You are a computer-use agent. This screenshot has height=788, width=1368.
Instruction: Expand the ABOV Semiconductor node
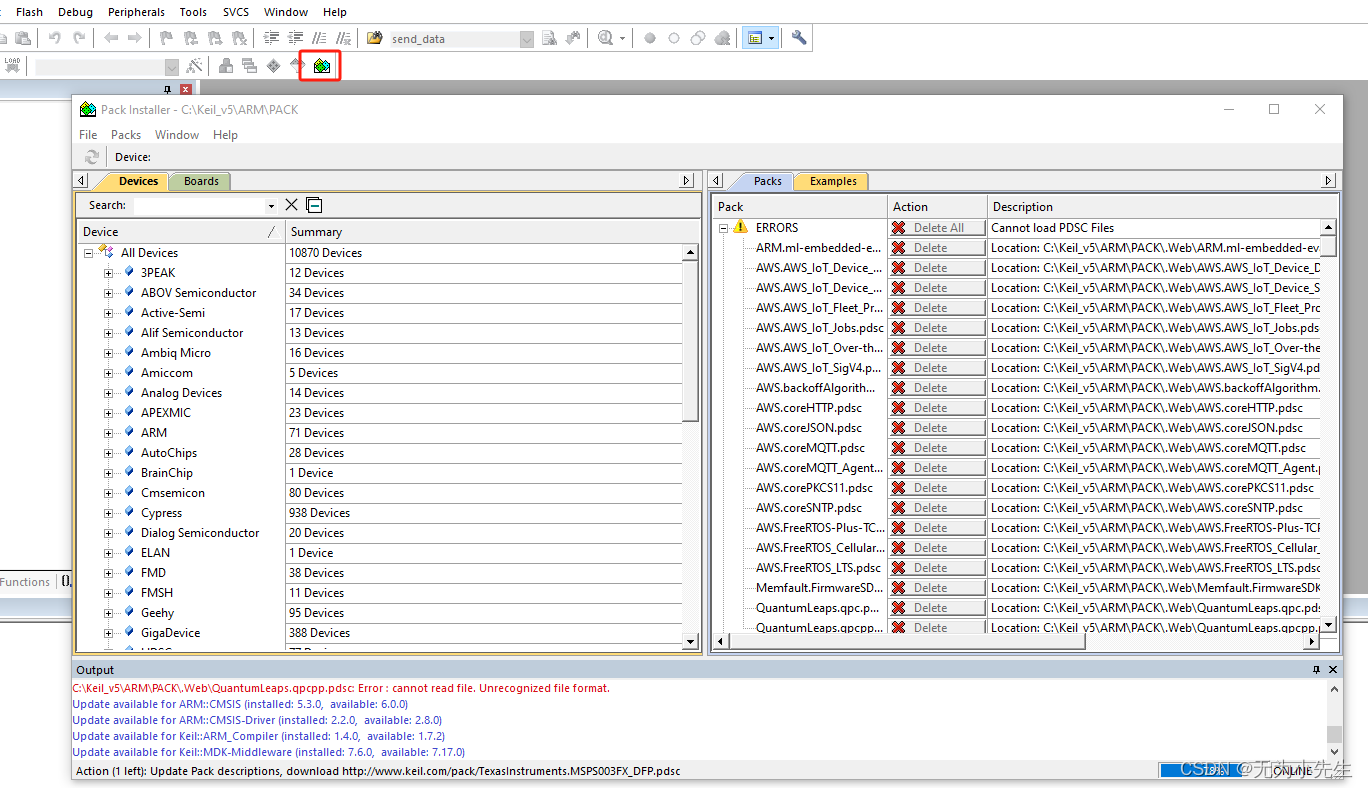[x=108, y=293]
